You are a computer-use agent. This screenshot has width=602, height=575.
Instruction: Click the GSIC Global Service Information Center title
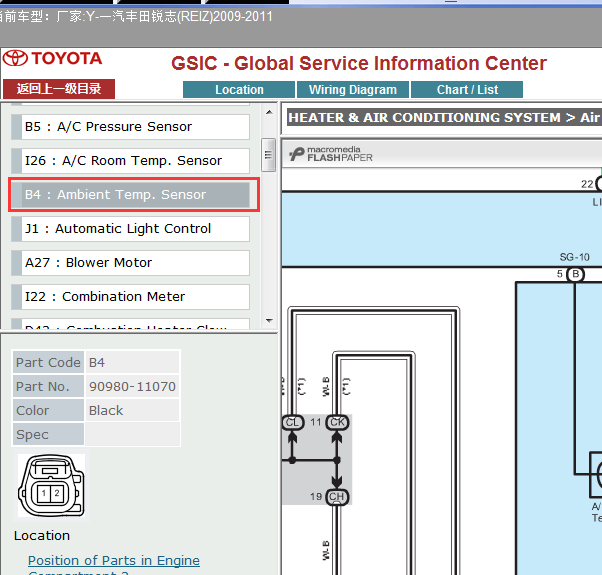[x=359, y=63]
